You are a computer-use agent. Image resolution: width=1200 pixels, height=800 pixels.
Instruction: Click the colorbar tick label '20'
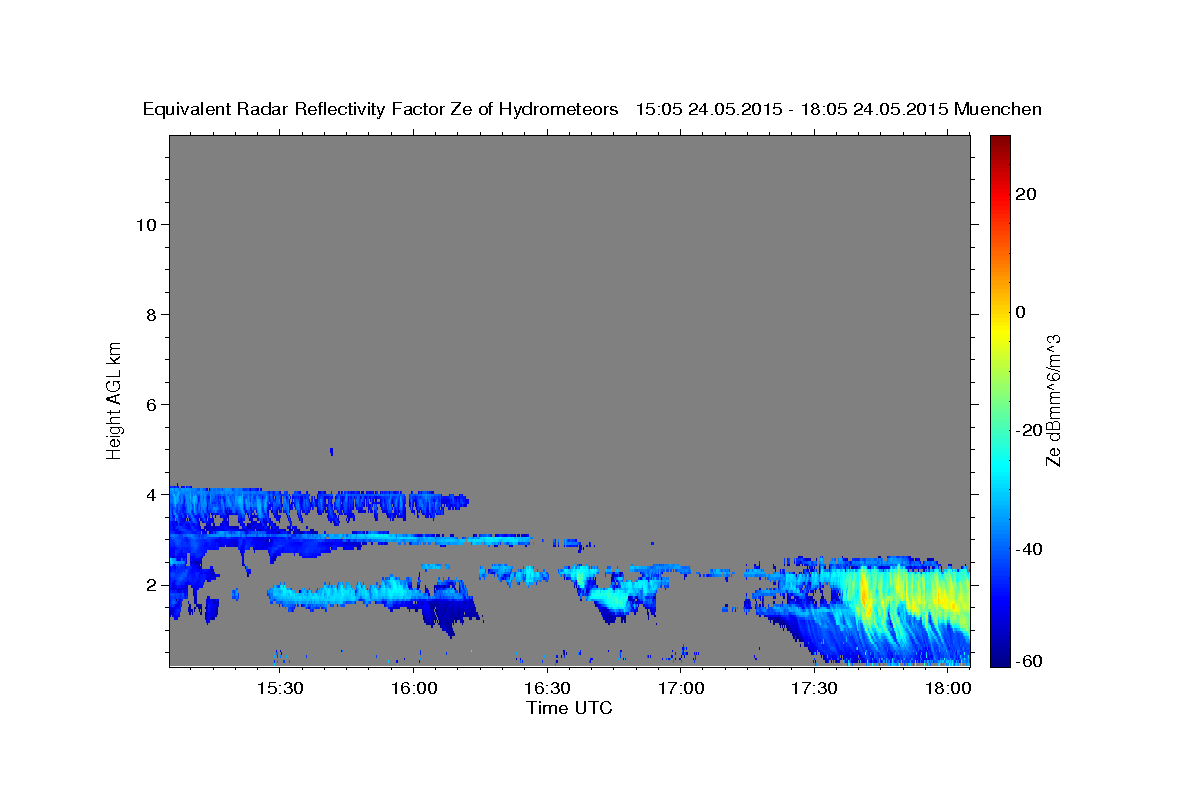coord(1026,194)
